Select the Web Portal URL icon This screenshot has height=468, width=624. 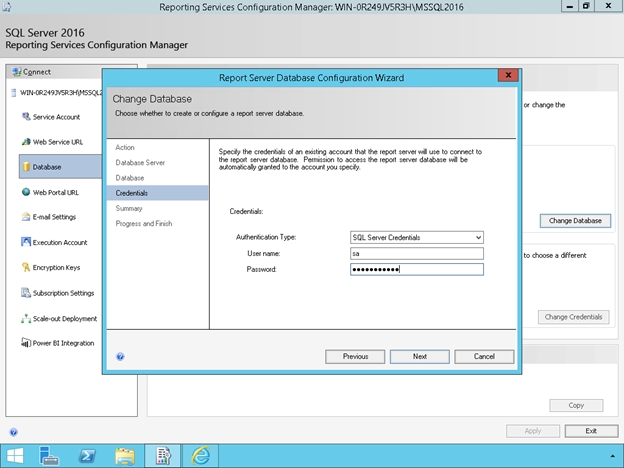click(25, 192)
